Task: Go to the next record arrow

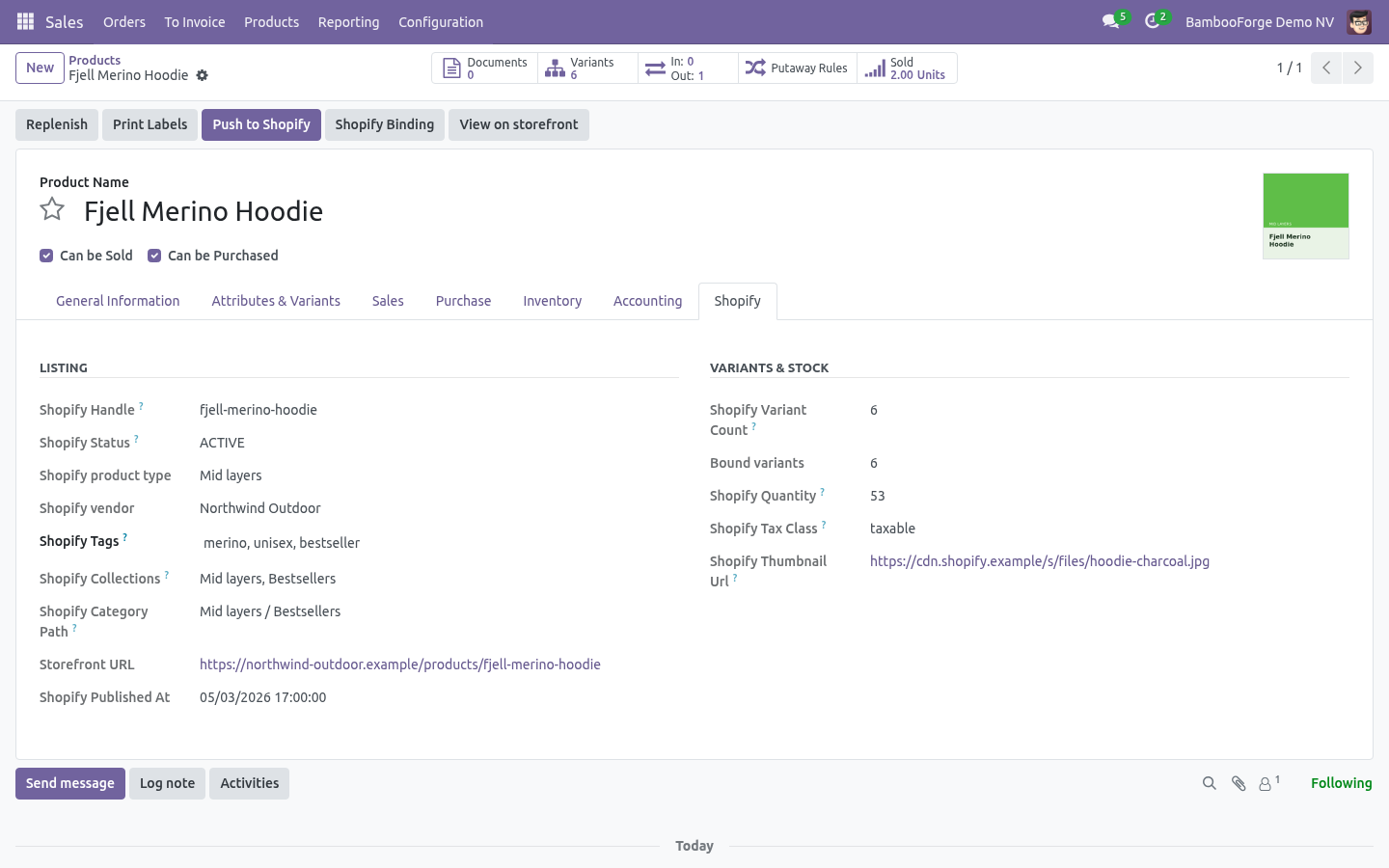Action: [1357, 68]
